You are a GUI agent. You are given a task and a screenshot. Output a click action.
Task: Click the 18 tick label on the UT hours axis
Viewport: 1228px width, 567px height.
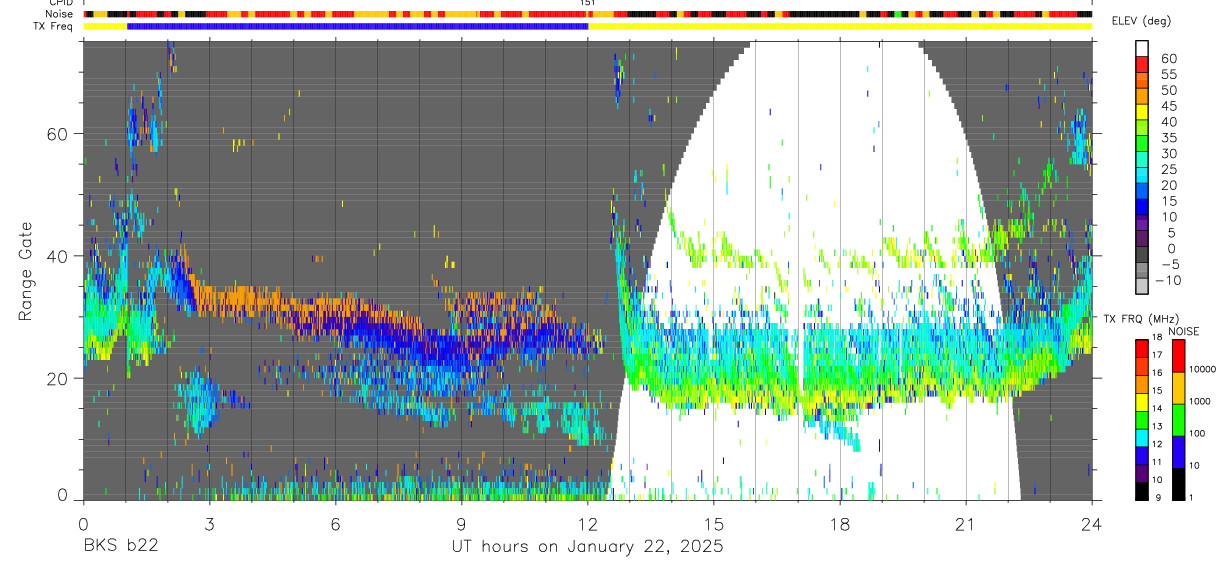pos(840,525)
